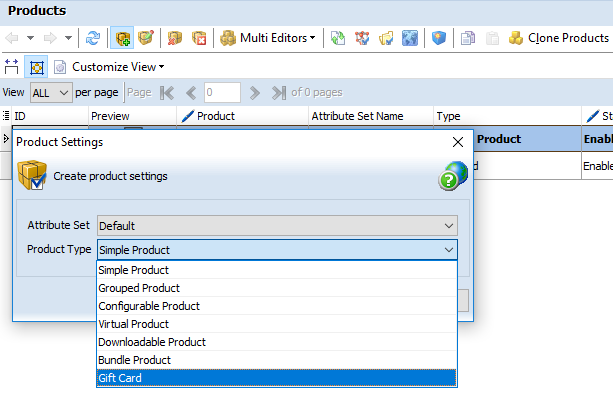Viewport: 613px width, 397px height.
Task: Click the red molecule network icon
Action: coord(362,38)
